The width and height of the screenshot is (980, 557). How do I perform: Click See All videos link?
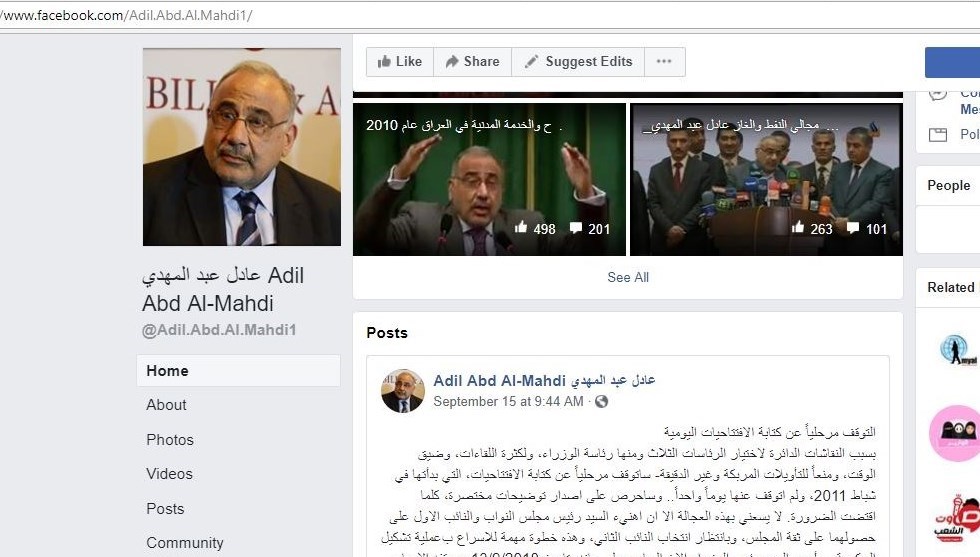pyautogui.click(x=628, y=278)
